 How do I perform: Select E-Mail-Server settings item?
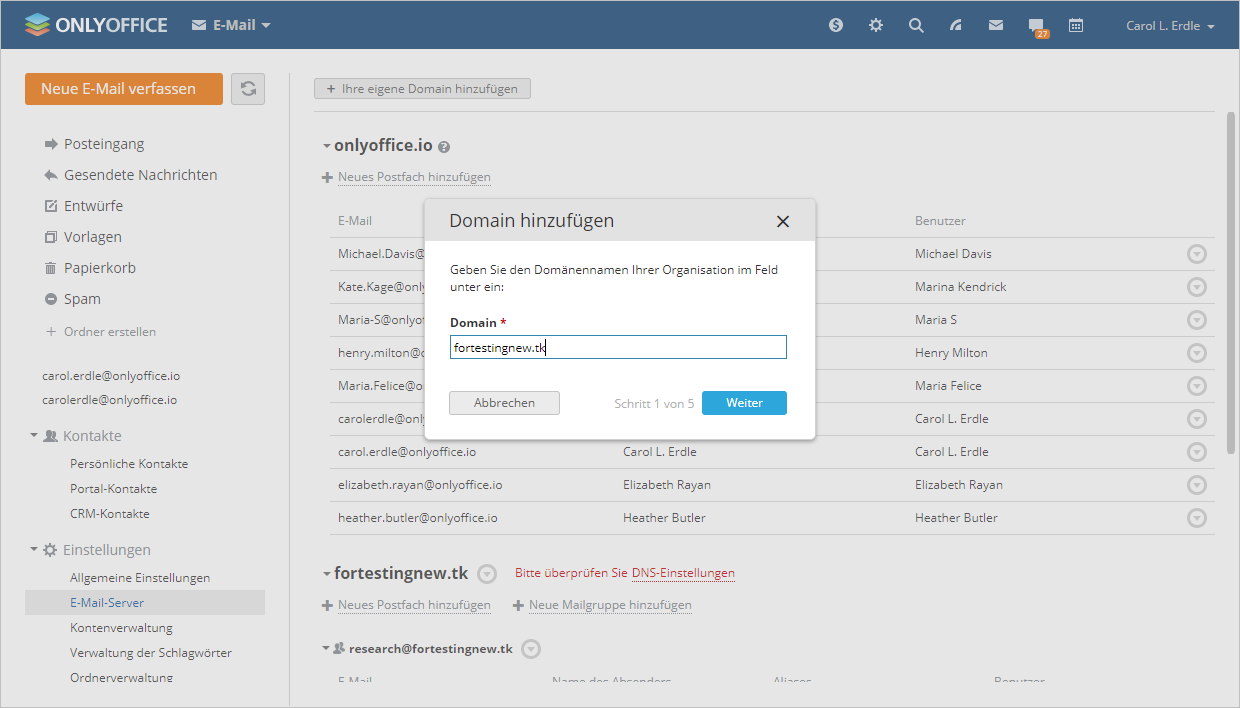[x=145, y=603]
